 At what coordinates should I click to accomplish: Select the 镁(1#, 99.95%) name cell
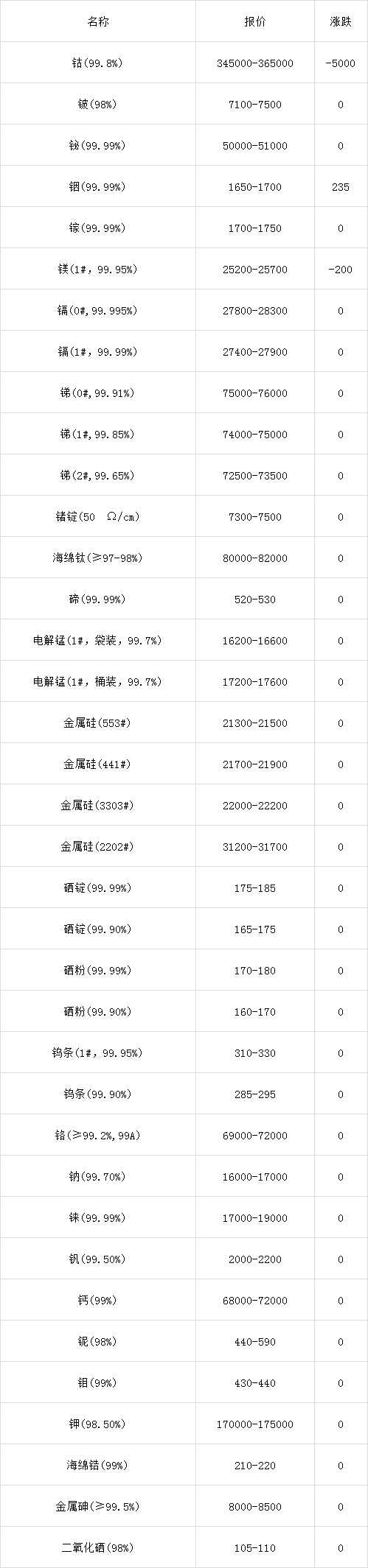(x=98, y=269)
